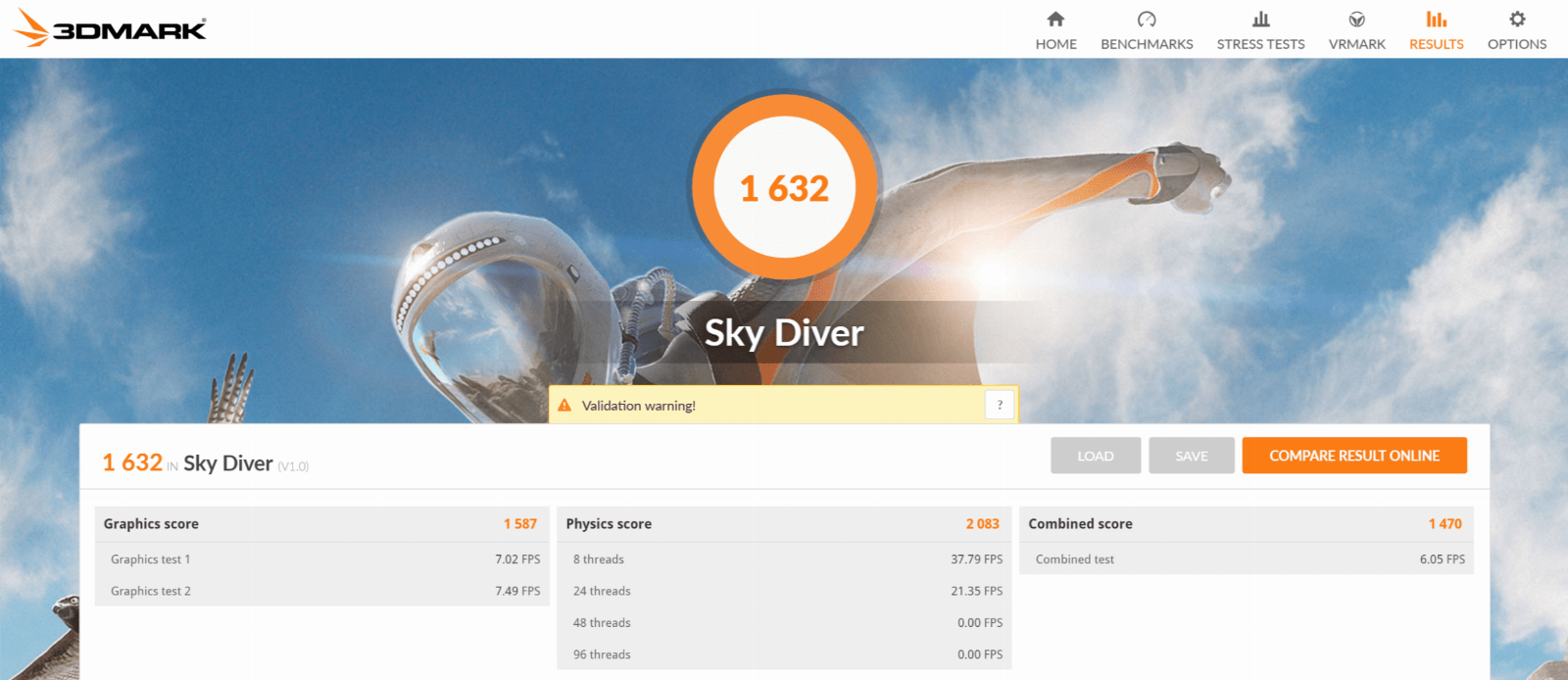Click the Results chart icon
The height and width of the screenshot is (680, 1568).
pyautogui.click(x=1437, y=19)
